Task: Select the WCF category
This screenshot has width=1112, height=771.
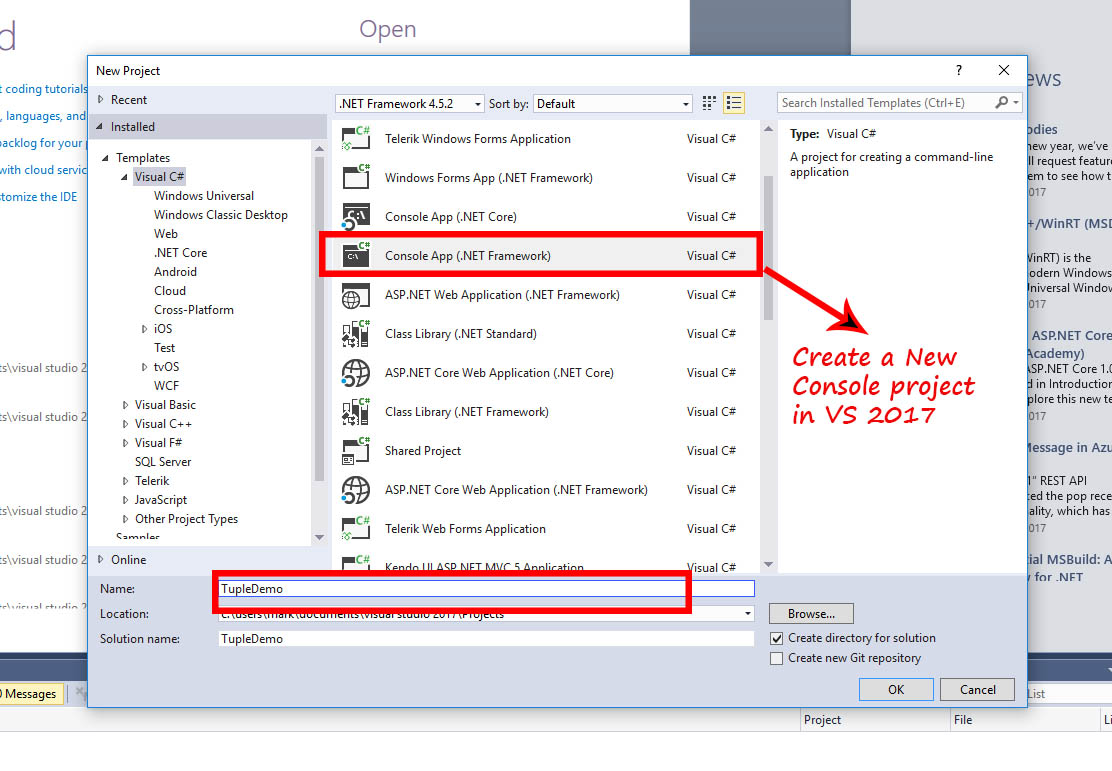Action: click(166, 386)
